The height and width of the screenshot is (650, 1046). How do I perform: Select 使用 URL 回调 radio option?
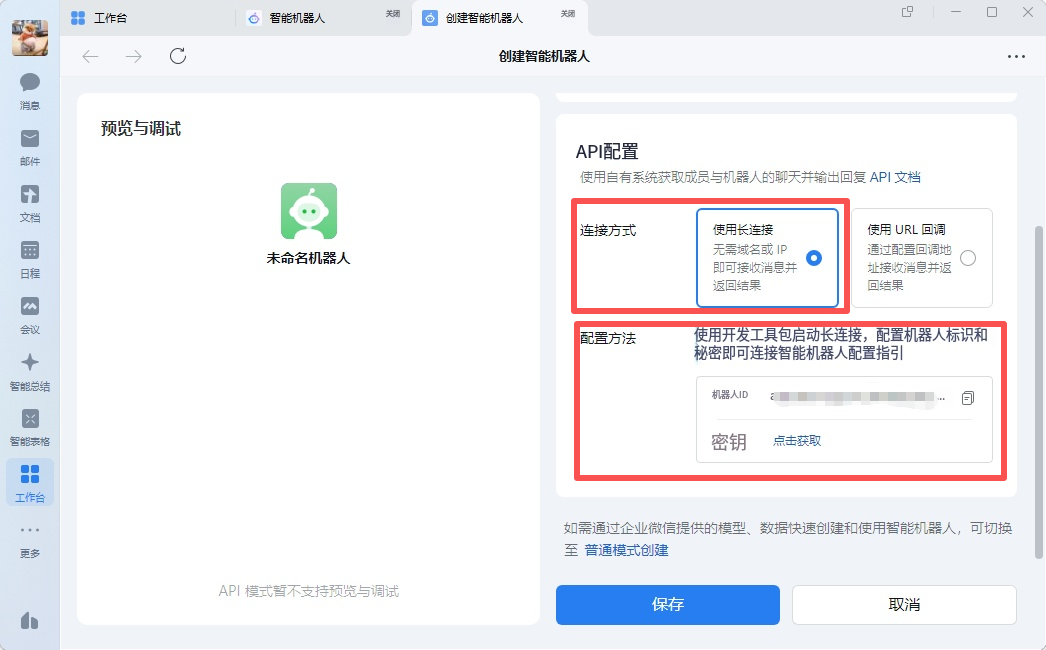967,258
